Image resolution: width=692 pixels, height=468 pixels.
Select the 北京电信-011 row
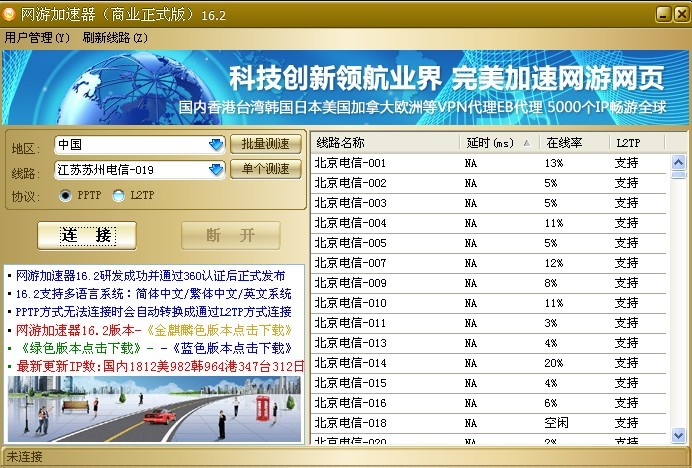coord(489,323)
